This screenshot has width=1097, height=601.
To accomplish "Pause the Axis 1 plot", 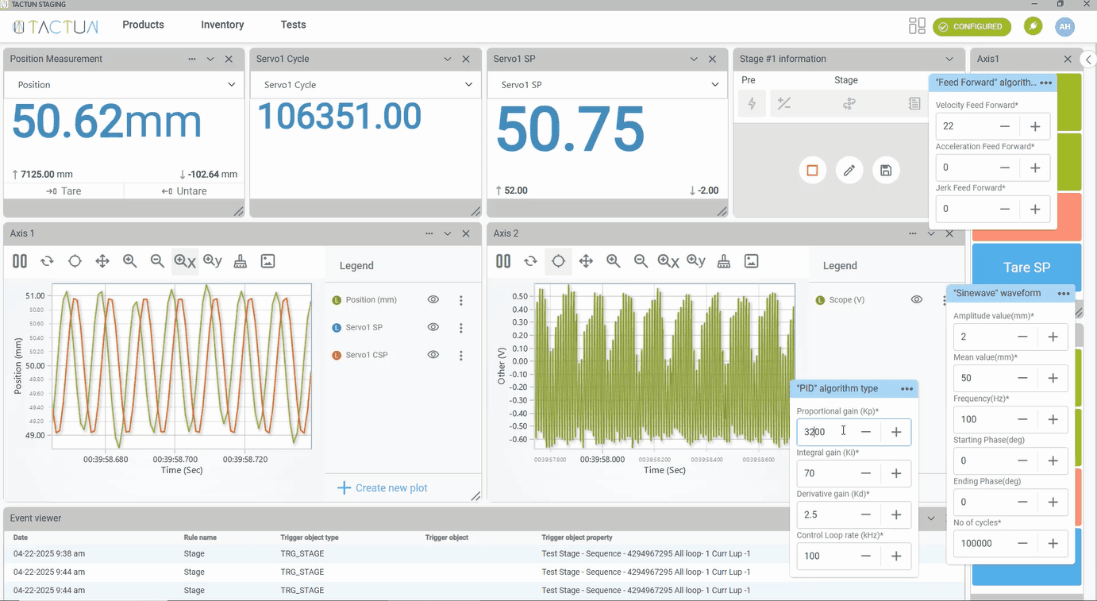I will tap(19, 261).
